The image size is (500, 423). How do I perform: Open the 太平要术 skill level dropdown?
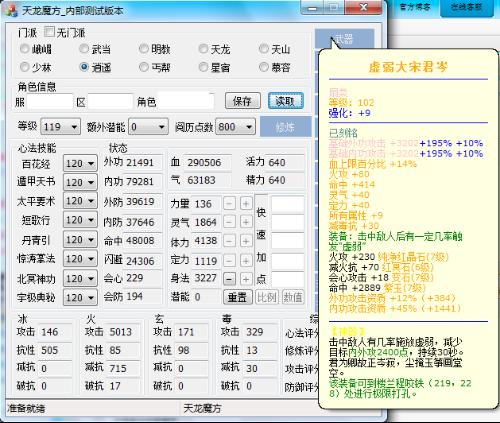(80, 201)
